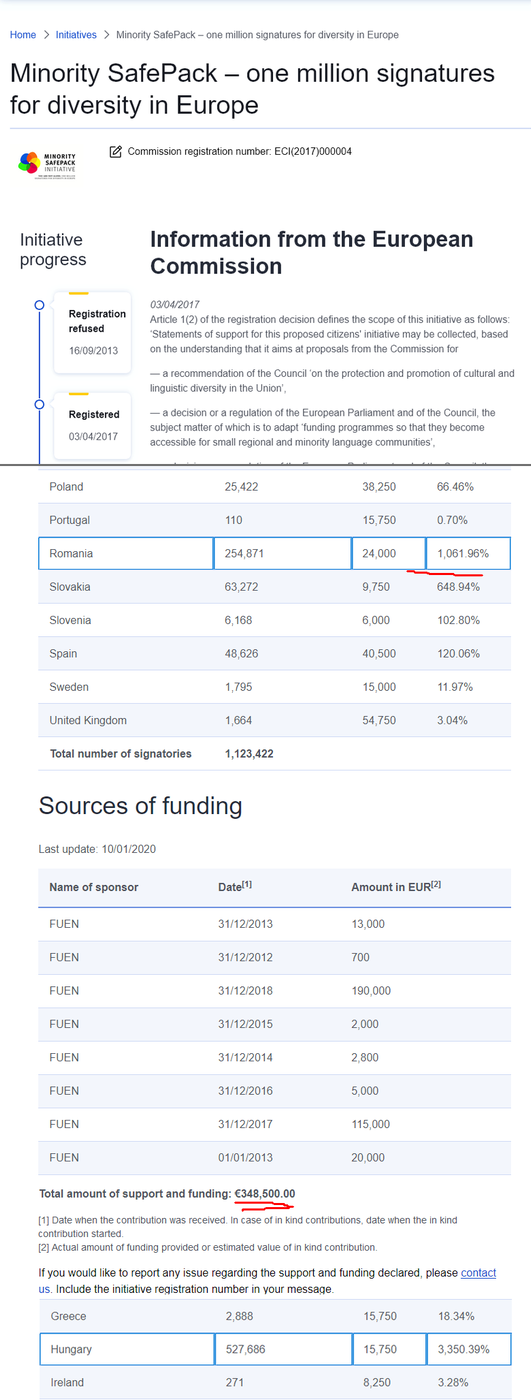
Task: Click the Romania country cell
Action: pos(126,553)
